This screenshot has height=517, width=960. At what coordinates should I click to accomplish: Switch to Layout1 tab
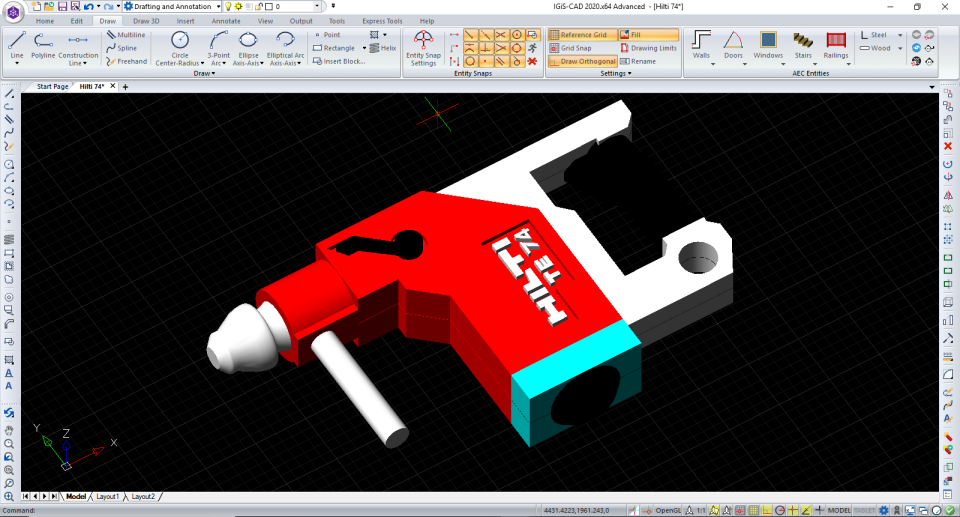coord(107,496)
